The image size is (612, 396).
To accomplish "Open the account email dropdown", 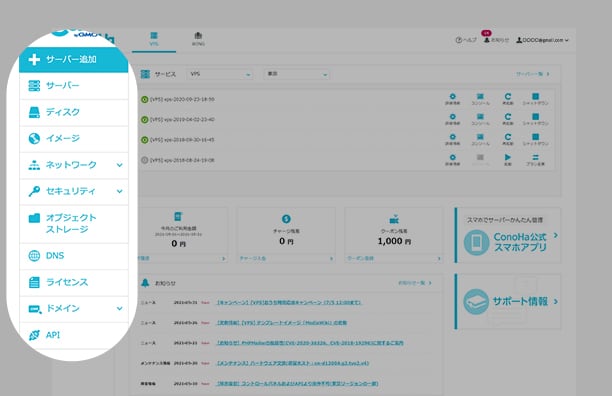I will tap(543, 40).
